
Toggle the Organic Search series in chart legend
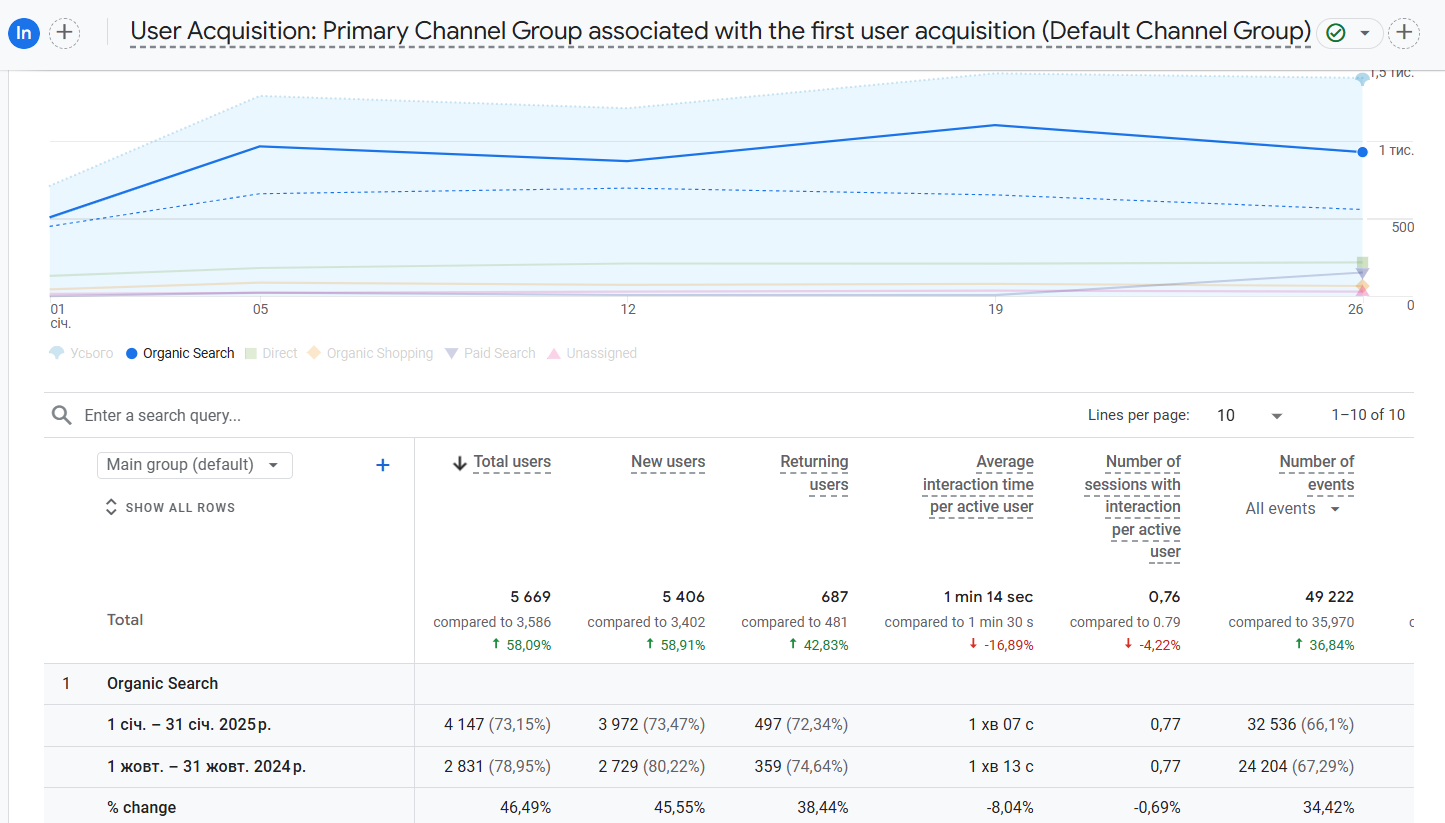pyautogui.click(x=180, y=353)
